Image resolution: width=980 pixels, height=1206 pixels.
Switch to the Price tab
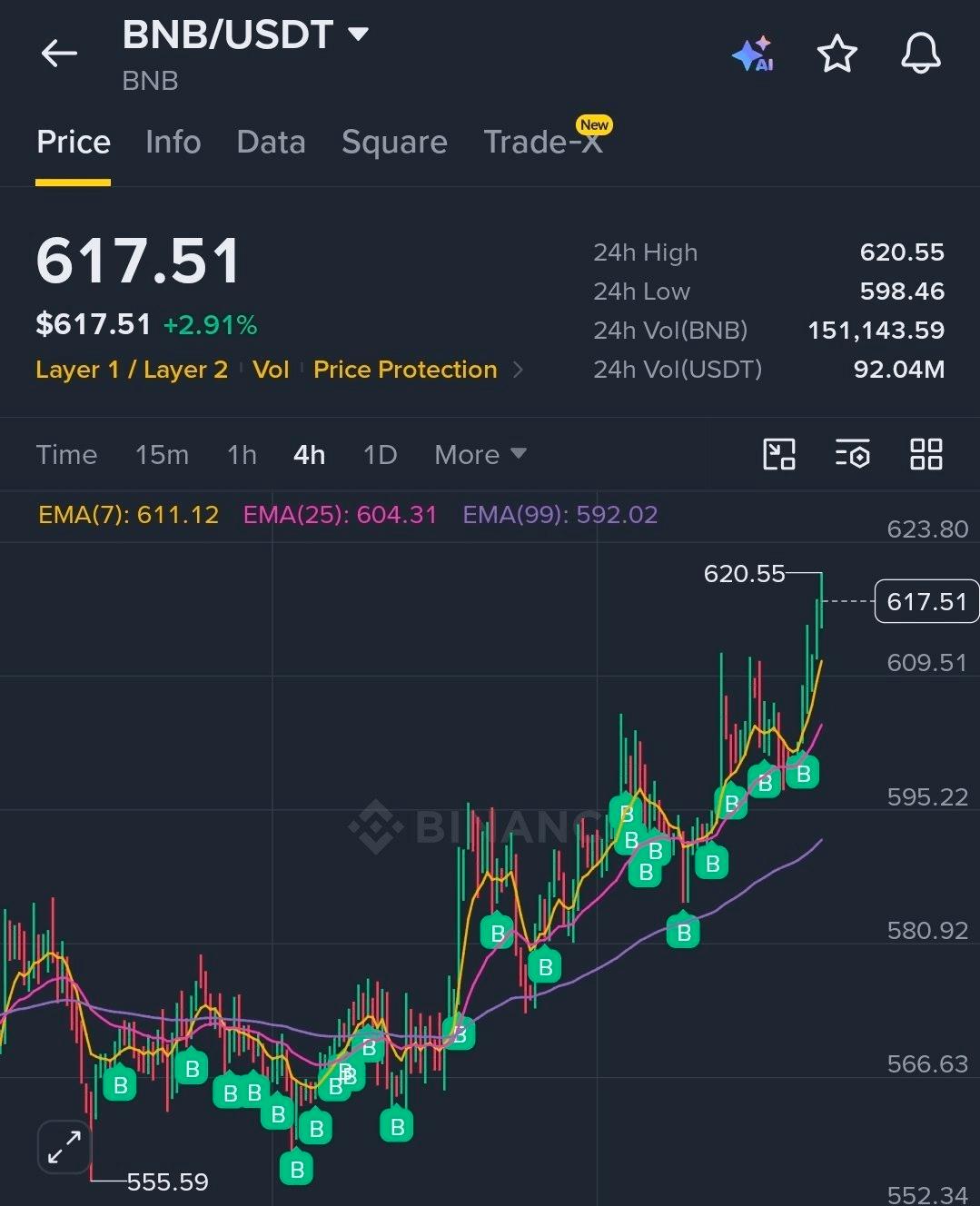pos(74,143)
